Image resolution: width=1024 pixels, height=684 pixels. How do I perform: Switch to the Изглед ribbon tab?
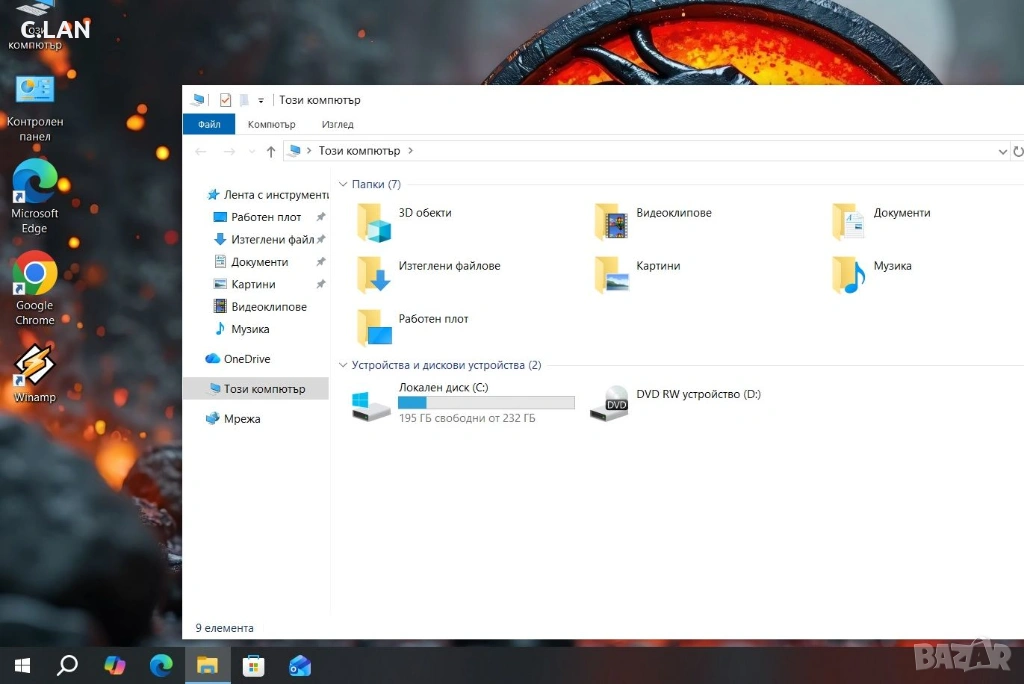(337, 125)
